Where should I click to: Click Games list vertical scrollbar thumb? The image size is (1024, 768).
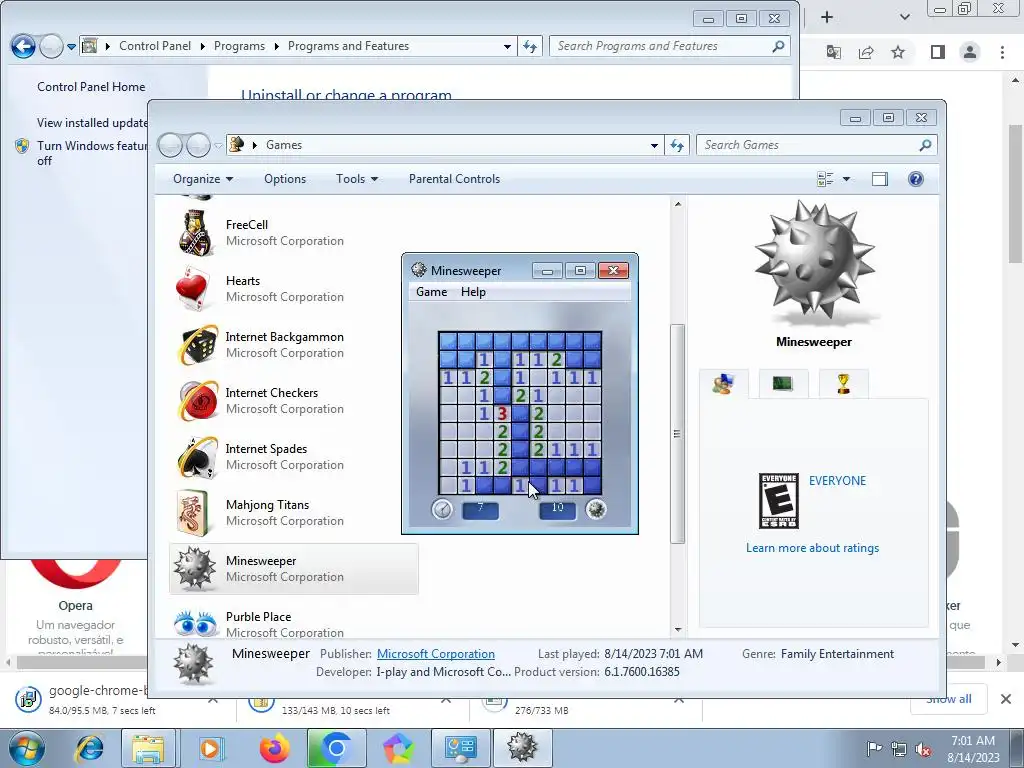[x=677, y=434]
